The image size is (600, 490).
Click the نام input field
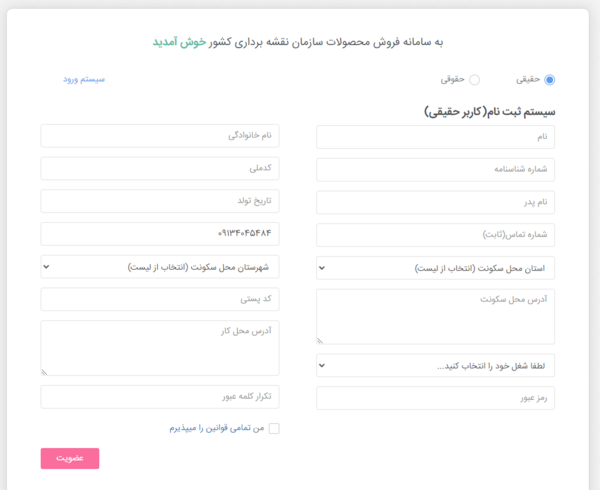click(435, 137)
